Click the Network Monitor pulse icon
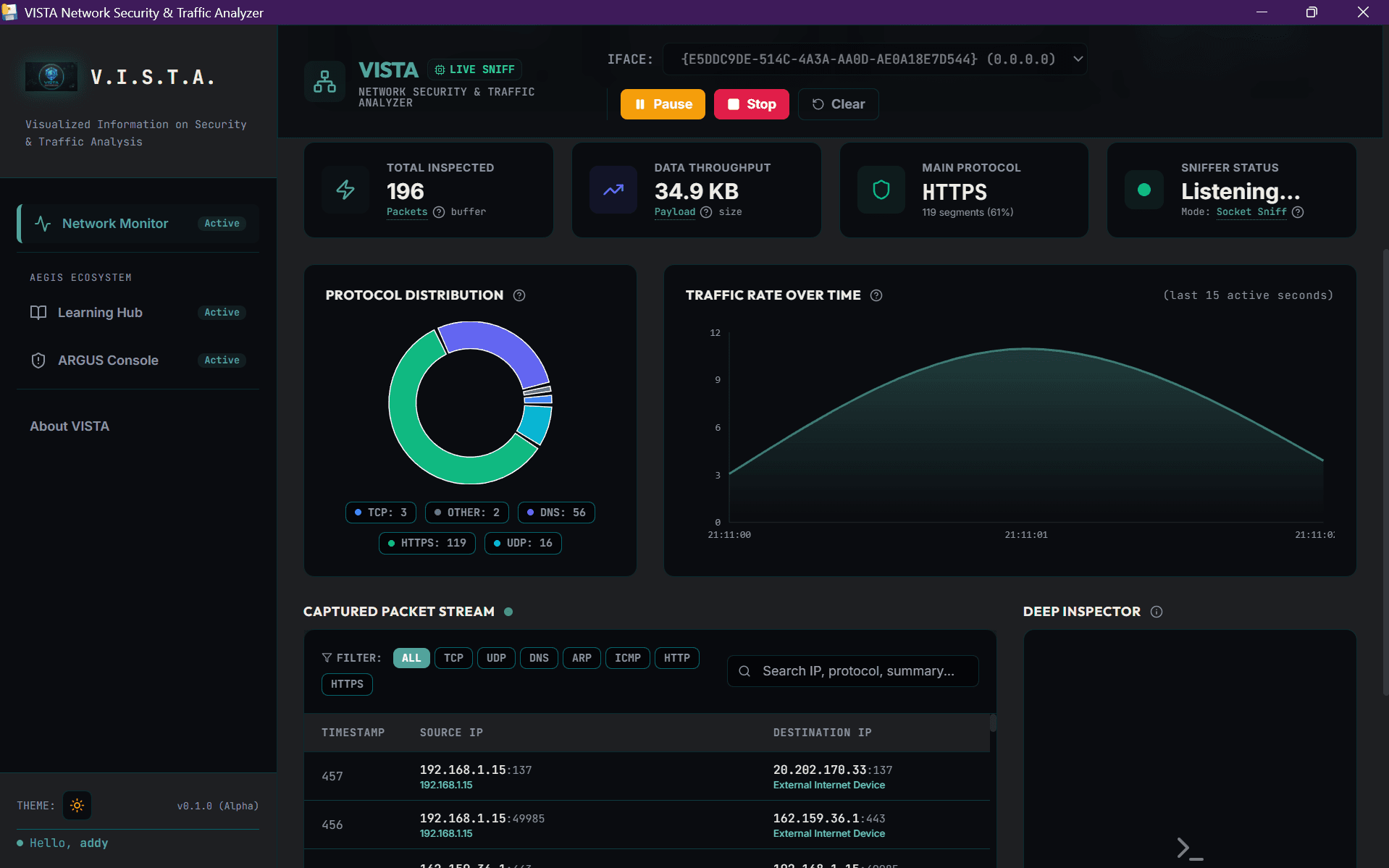1389x868 pixels. (x=43, y=224)
